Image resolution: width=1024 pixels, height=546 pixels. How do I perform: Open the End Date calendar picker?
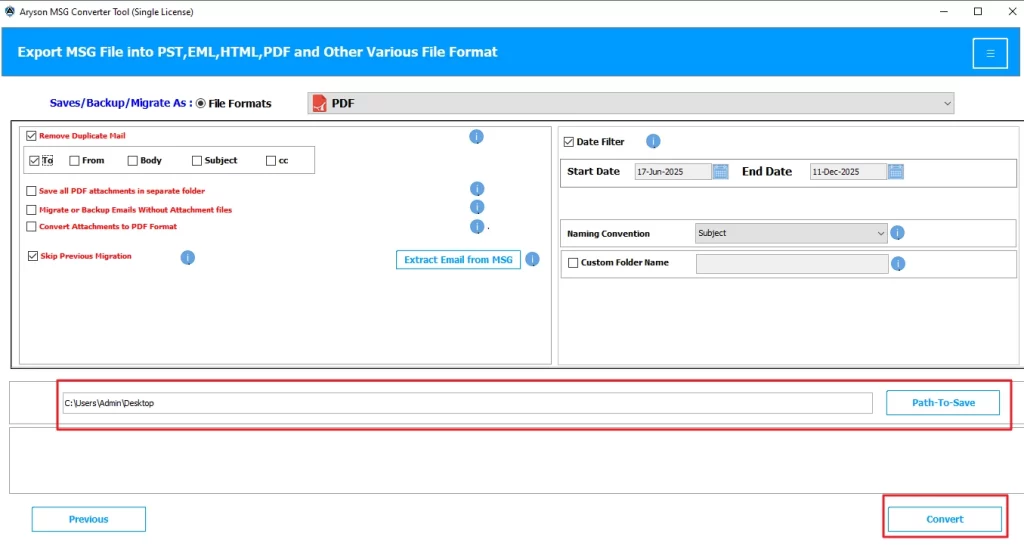pyautogui.click(x=895, y=172)
